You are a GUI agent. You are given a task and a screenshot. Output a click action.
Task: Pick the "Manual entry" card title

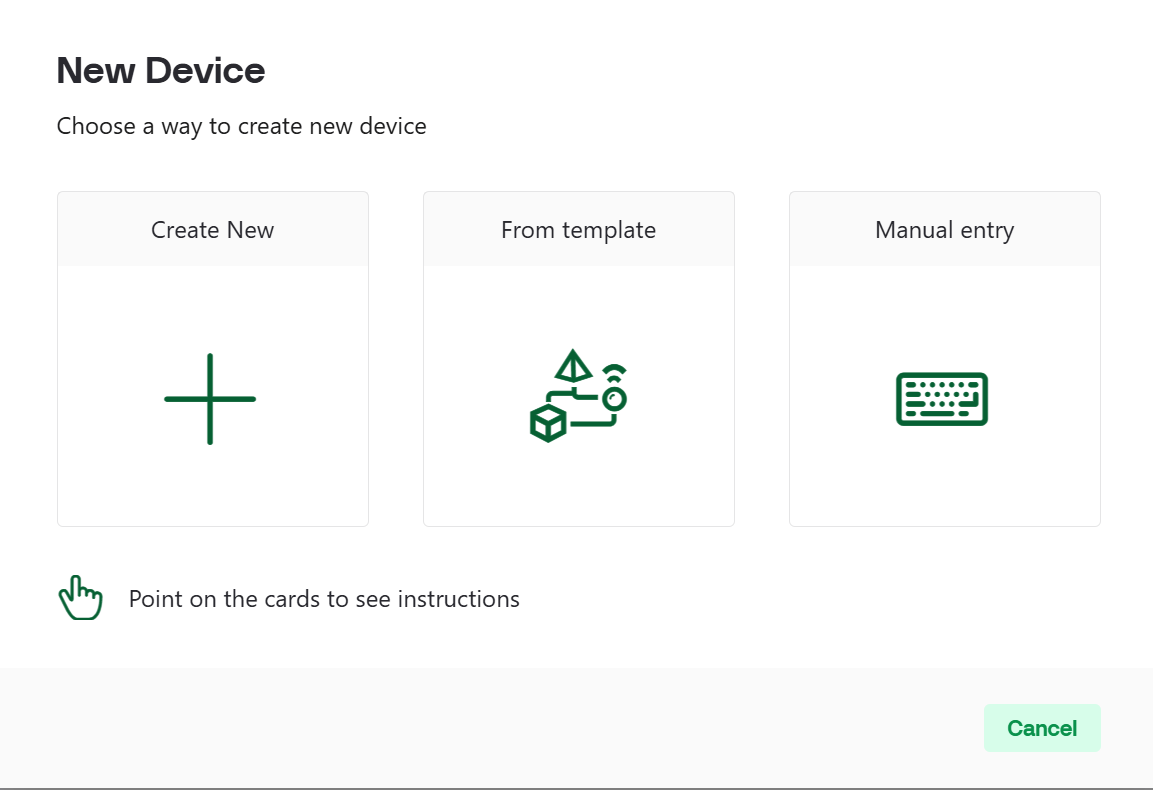tap(944, 230)
